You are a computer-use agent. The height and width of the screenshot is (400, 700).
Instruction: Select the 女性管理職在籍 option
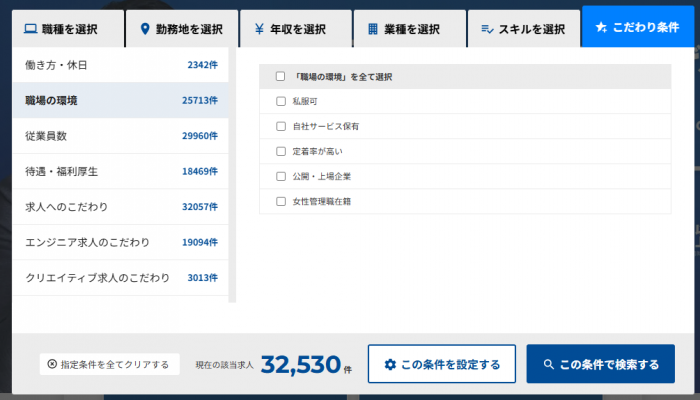click(281, 201)
